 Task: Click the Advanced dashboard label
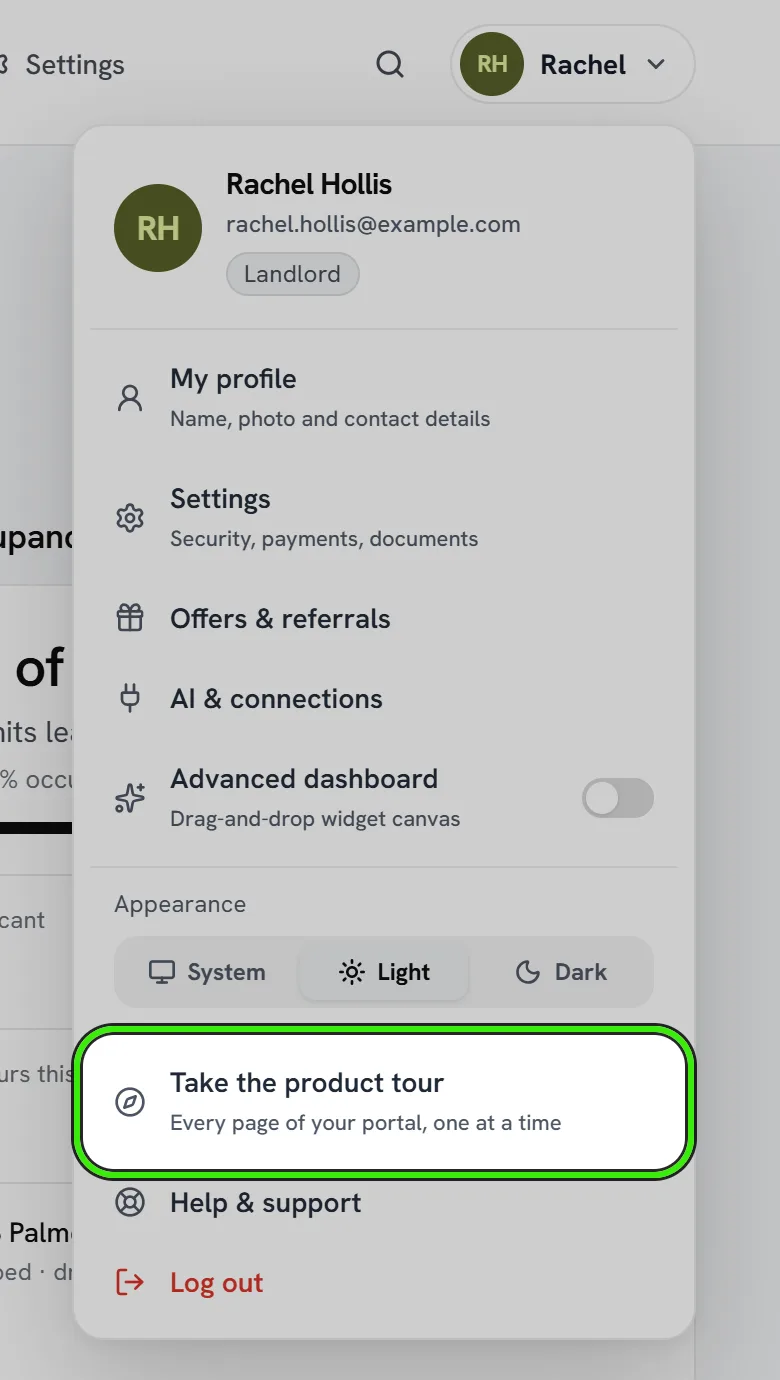click(x=304, y=779)
